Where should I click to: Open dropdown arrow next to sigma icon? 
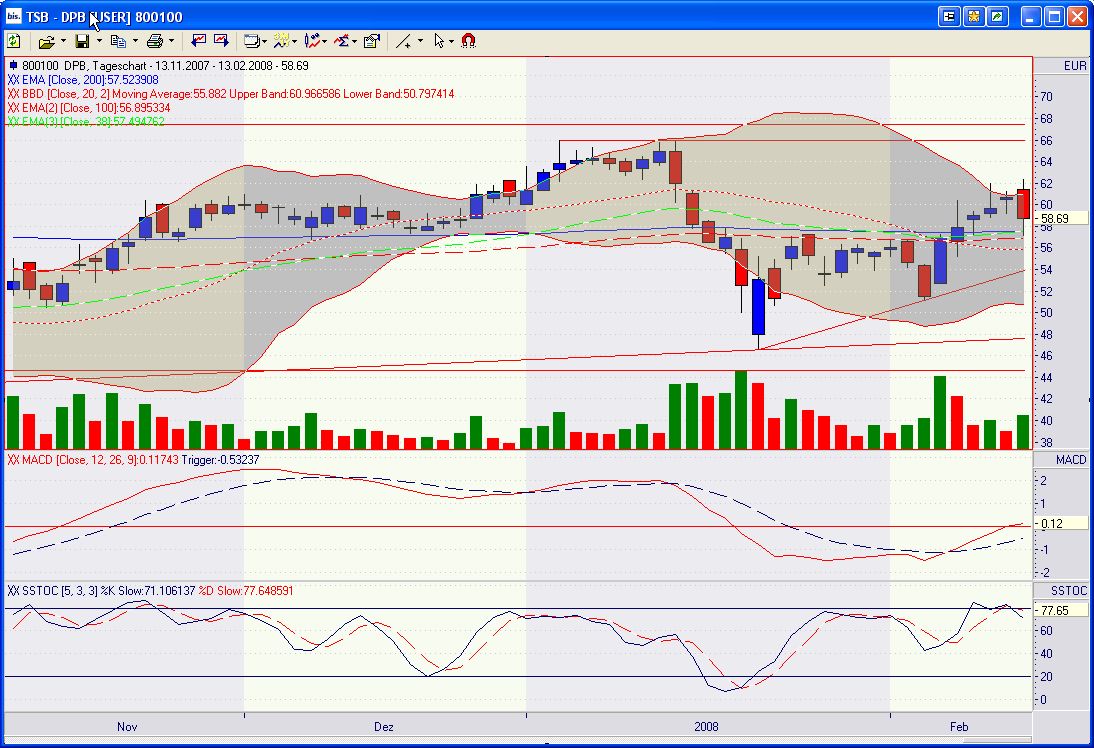click(354, 41)
